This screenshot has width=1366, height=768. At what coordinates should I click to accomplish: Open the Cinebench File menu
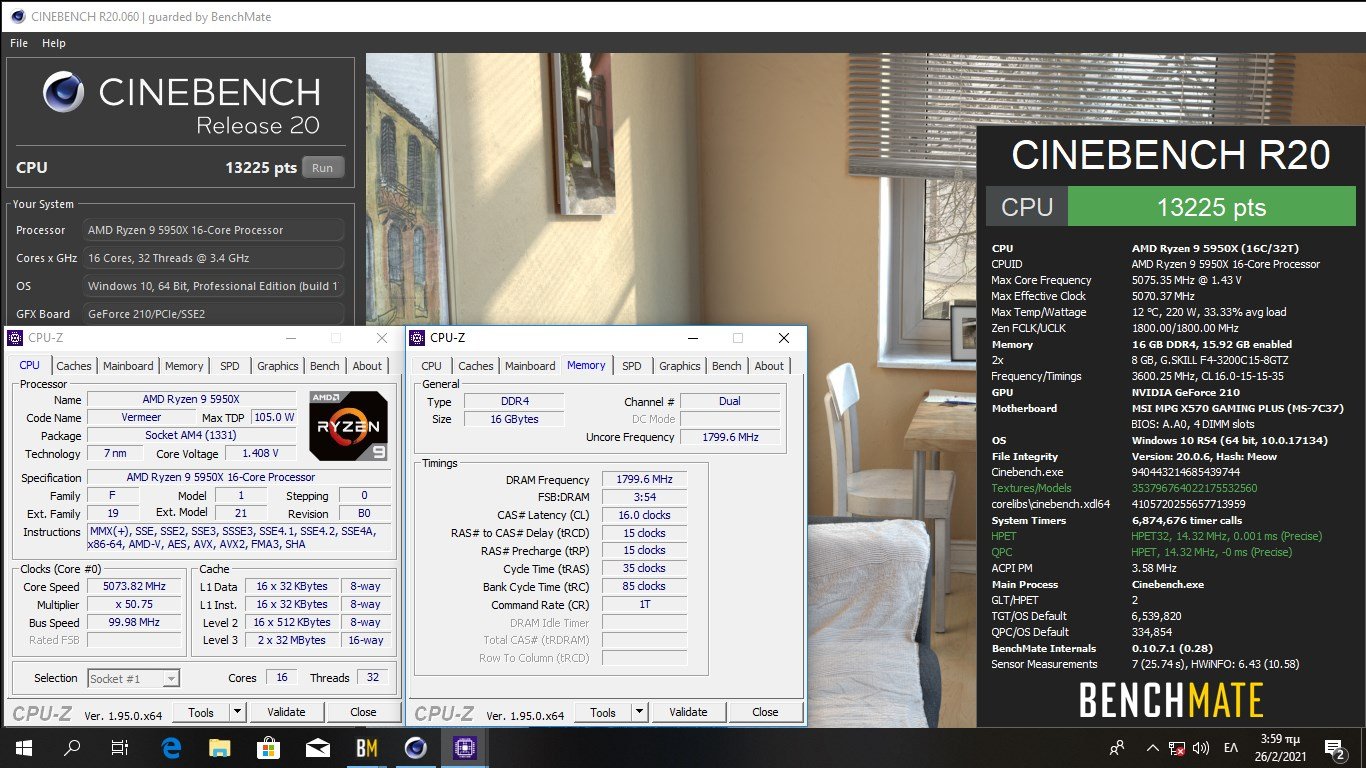click(x=19, y=43)
